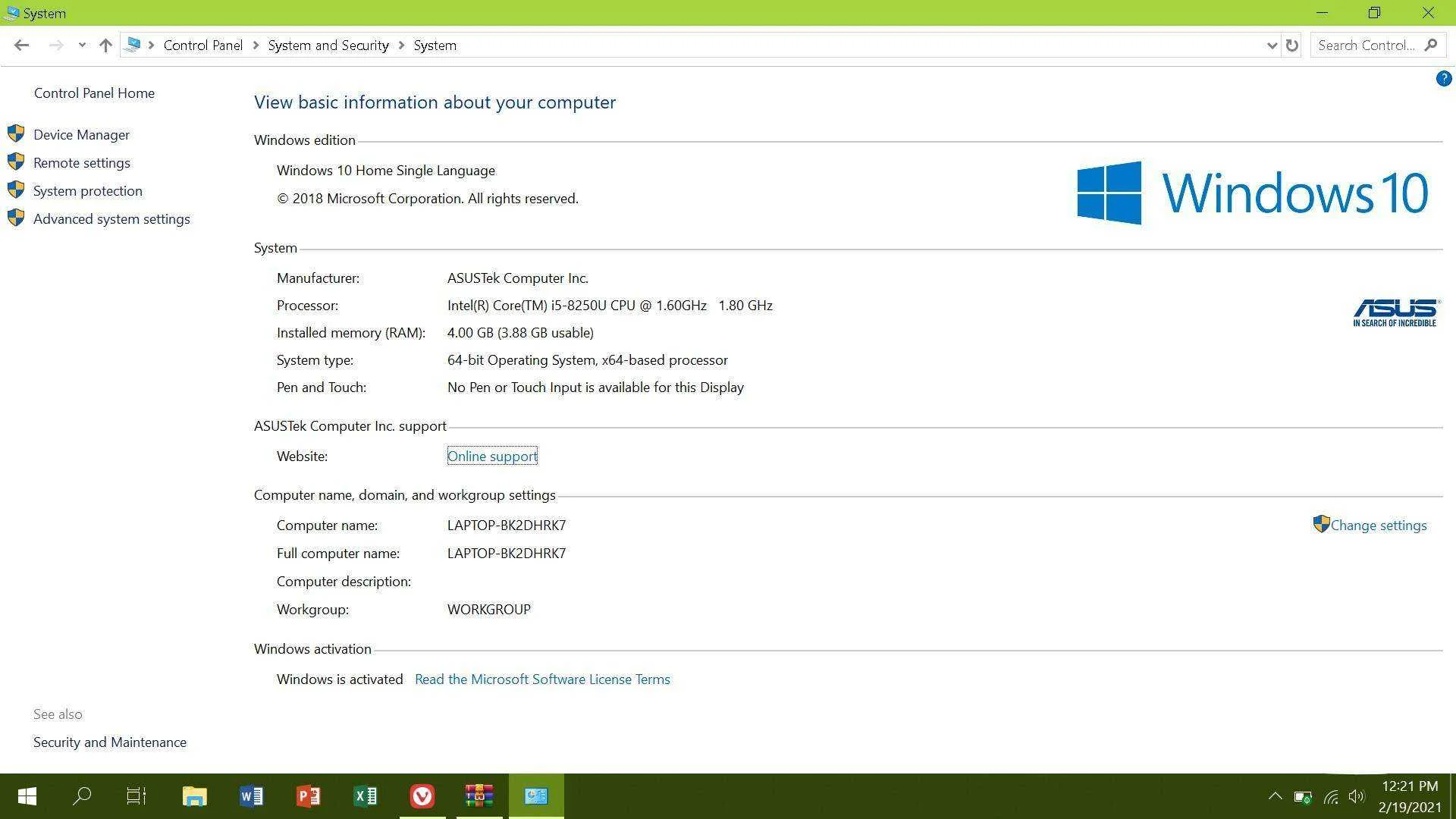The width and height of the screenshot is (1456, 819).
Task: Expand chevron after System and Security breadcrumb
Action: tap(401, 45)
